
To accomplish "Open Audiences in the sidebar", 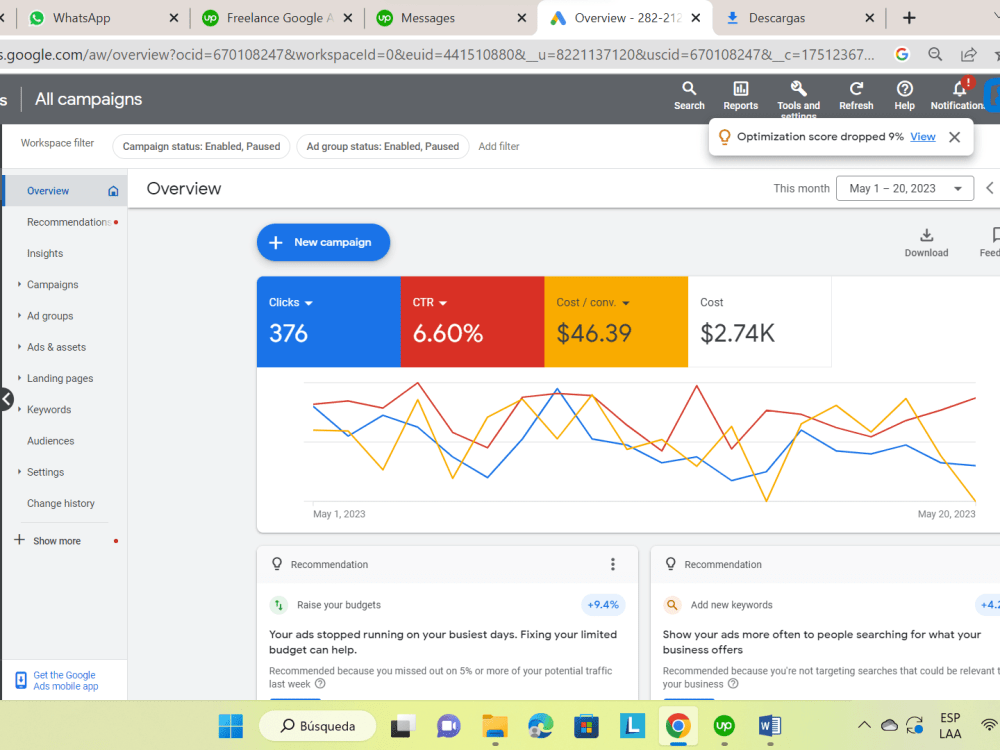I will tap(50, 441).
